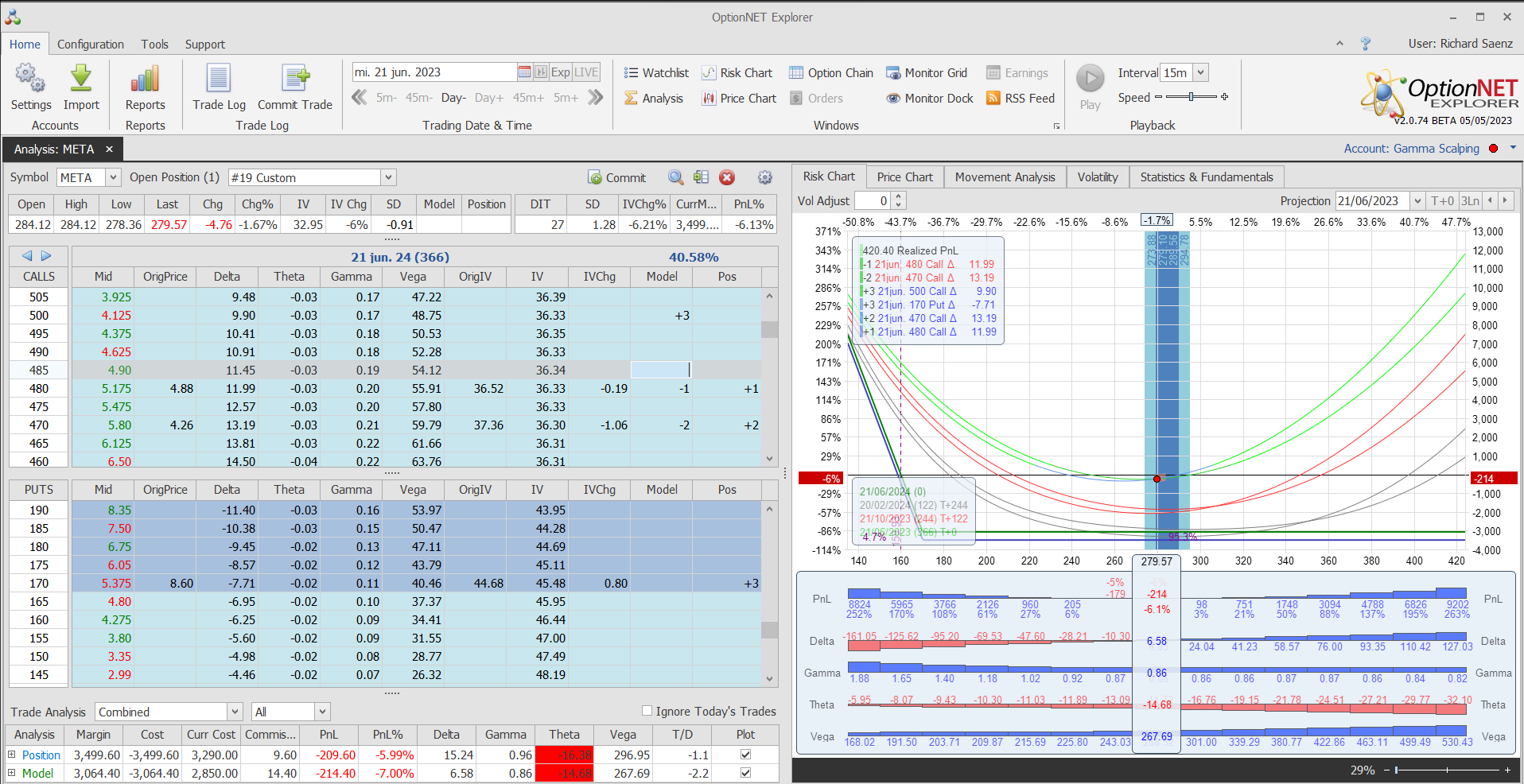Image resolution: width=1524 pixels, height=784 pixels.
Task: Open the Account Gamma Scalping dropdown arrow
Action: (x=1513, y=148)
